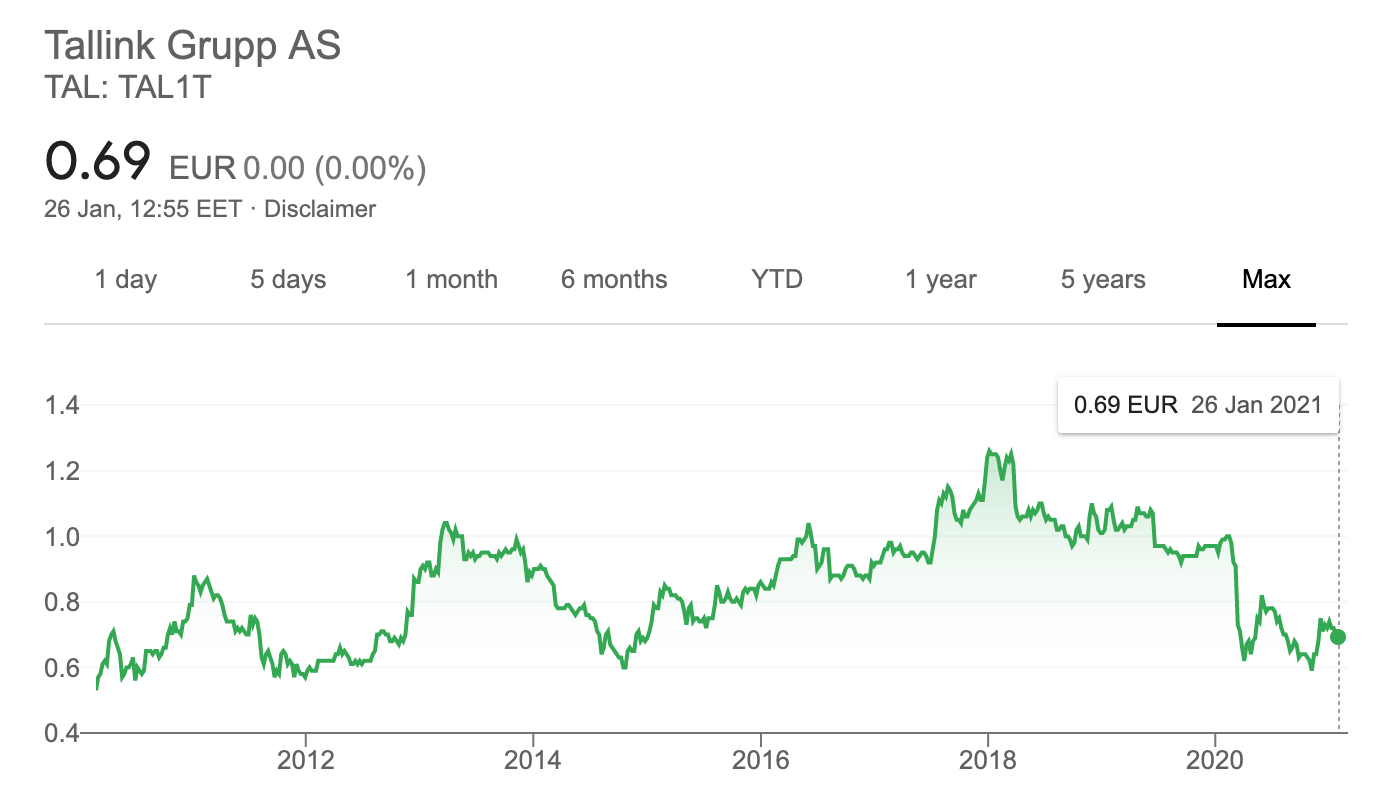Show the 6 months price history
The image size is (1390, 794).
[x=614, y=279]
